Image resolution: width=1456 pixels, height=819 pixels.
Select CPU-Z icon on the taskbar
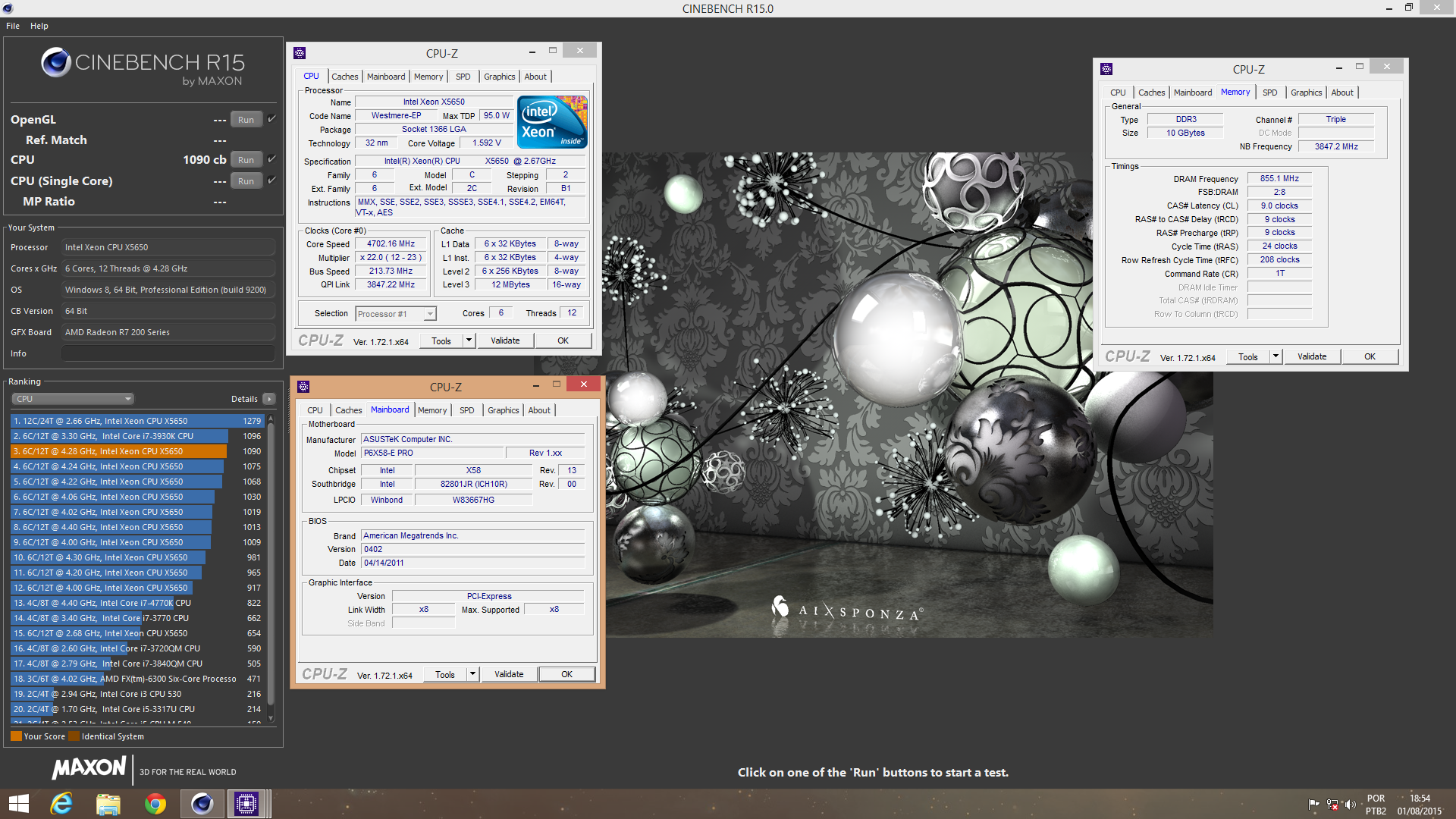tap(246, 803)
